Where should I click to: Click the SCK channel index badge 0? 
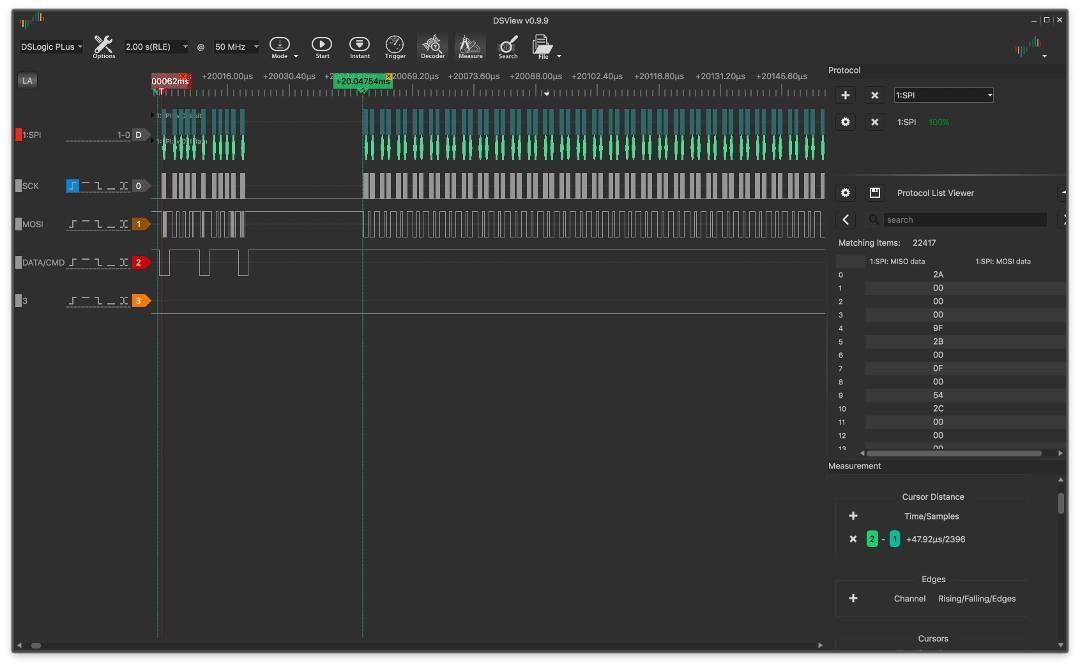140,185
